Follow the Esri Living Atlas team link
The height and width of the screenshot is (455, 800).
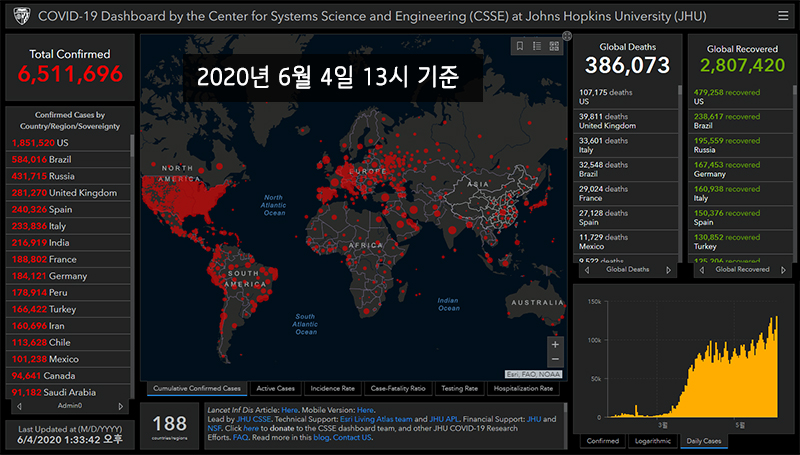pyautogui.click(x=376, y=419)
